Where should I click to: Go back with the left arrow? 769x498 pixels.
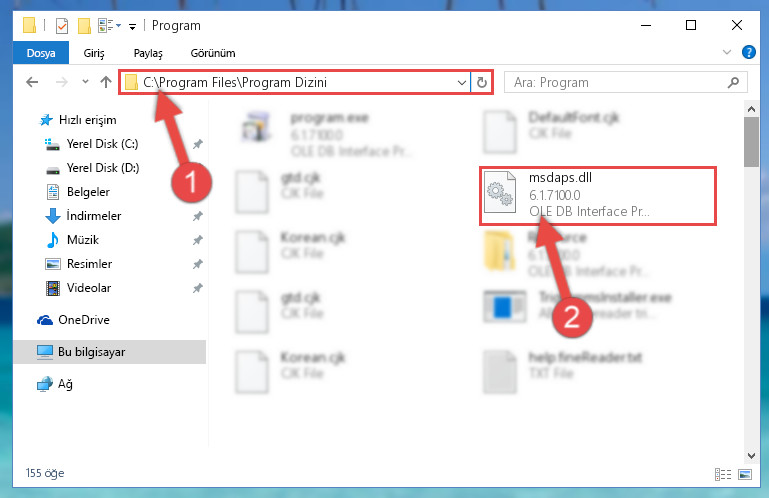click(x=32, y=82)
